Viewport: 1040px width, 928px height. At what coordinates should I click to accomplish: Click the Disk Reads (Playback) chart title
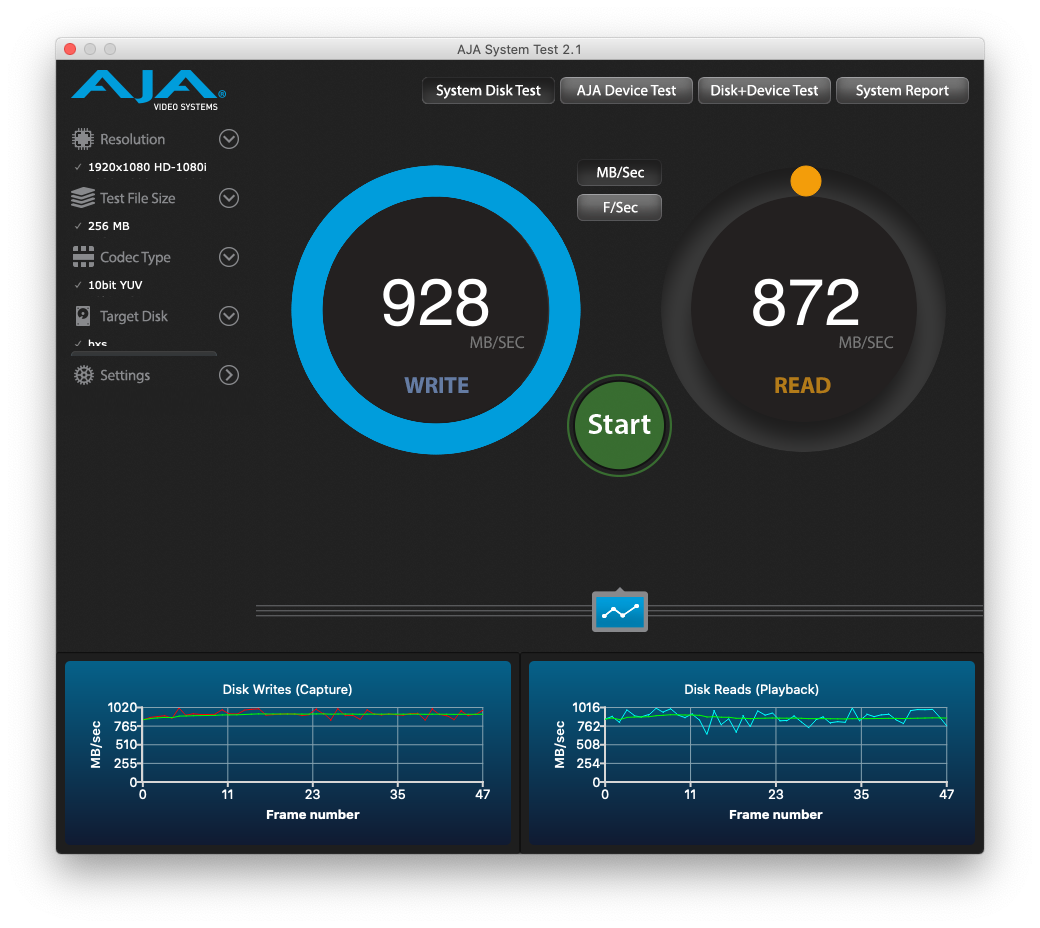click(751, 689)
